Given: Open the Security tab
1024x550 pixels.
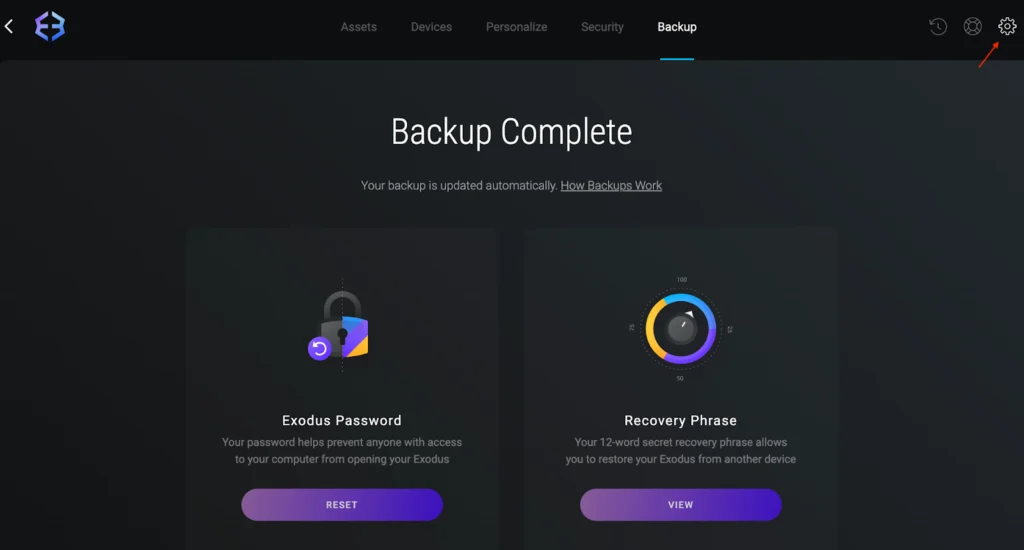Looking at the screenshot, I should (x=602, y=27).
